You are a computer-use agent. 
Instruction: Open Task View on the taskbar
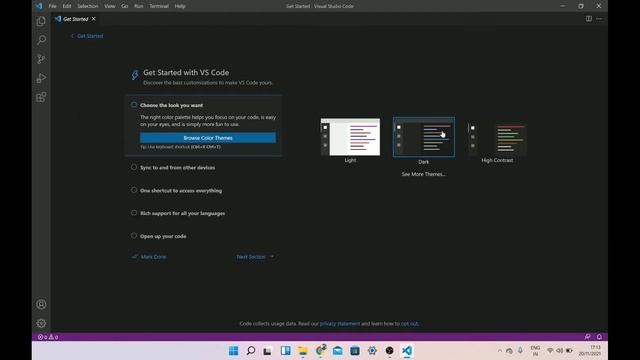click(268, 351)
